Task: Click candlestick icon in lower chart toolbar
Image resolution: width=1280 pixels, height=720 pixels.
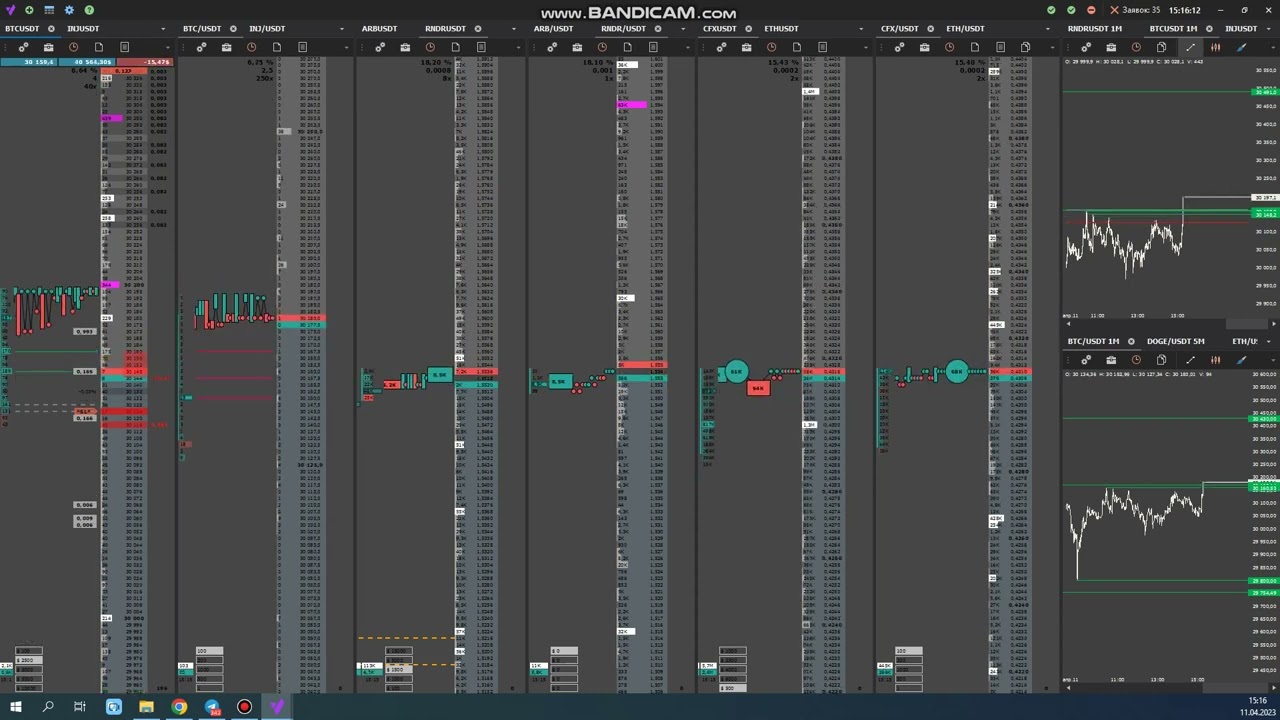Action: (1215, 360)
